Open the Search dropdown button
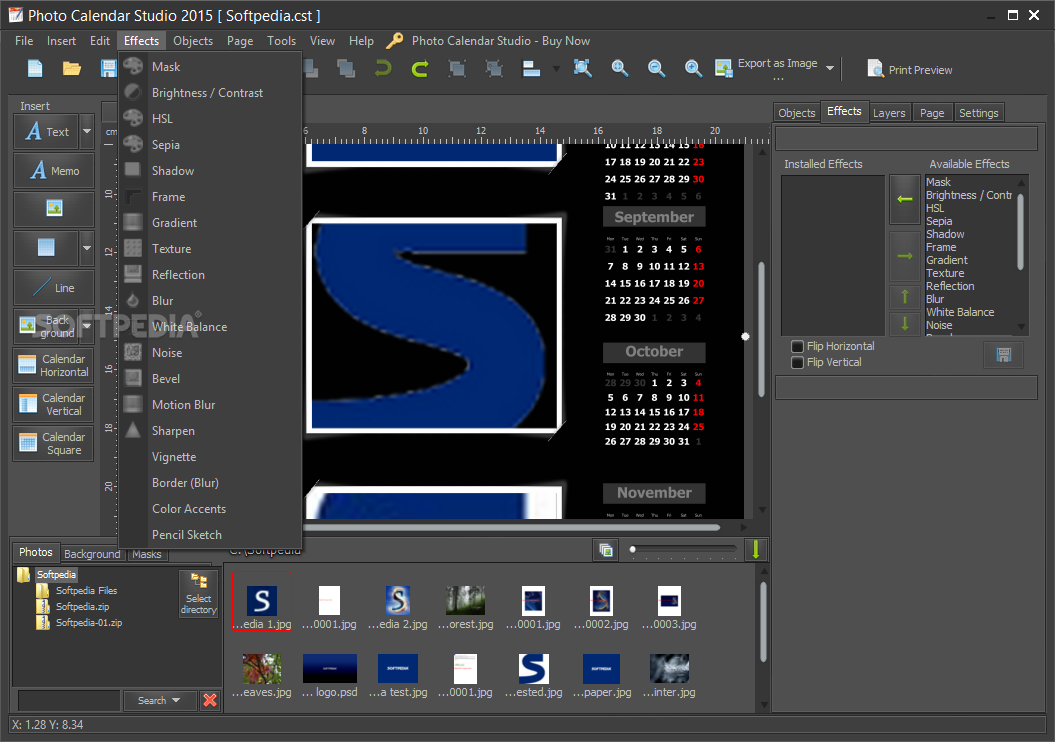 [159, 700]
